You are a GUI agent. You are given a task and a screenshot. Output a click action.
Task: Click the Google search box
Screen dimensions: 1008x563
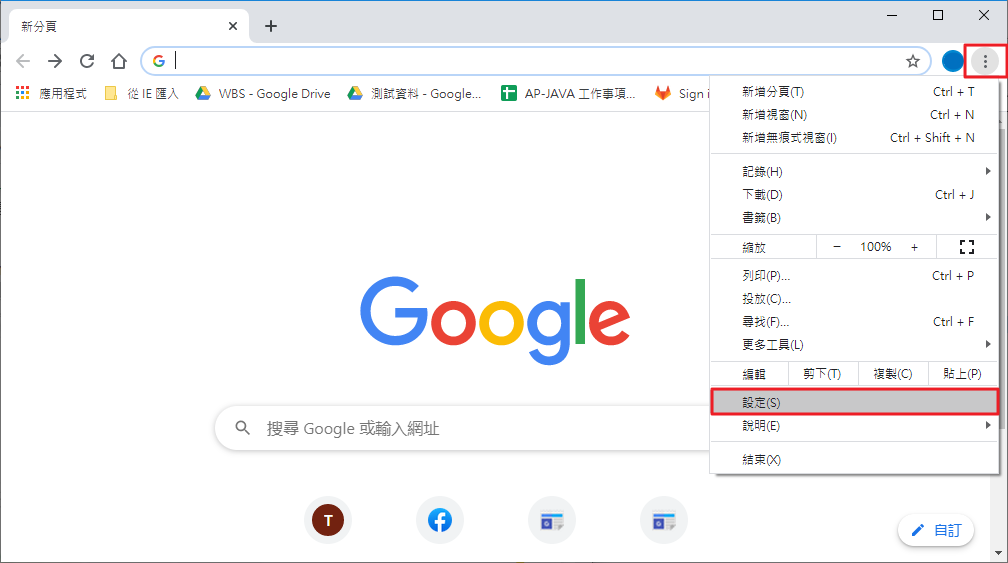[x=463, y=428]
